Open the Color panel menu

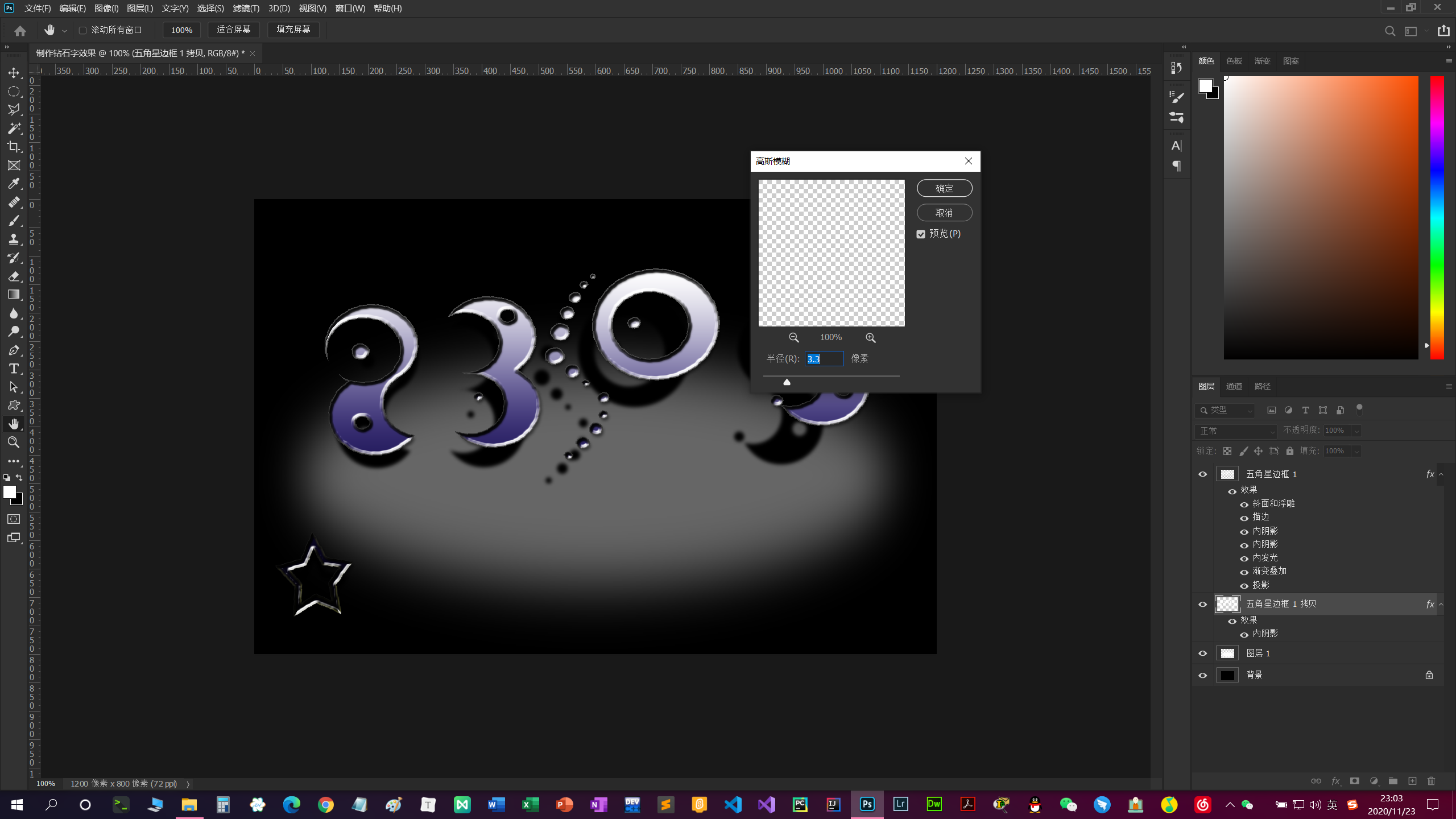(x=1449, y=61)
